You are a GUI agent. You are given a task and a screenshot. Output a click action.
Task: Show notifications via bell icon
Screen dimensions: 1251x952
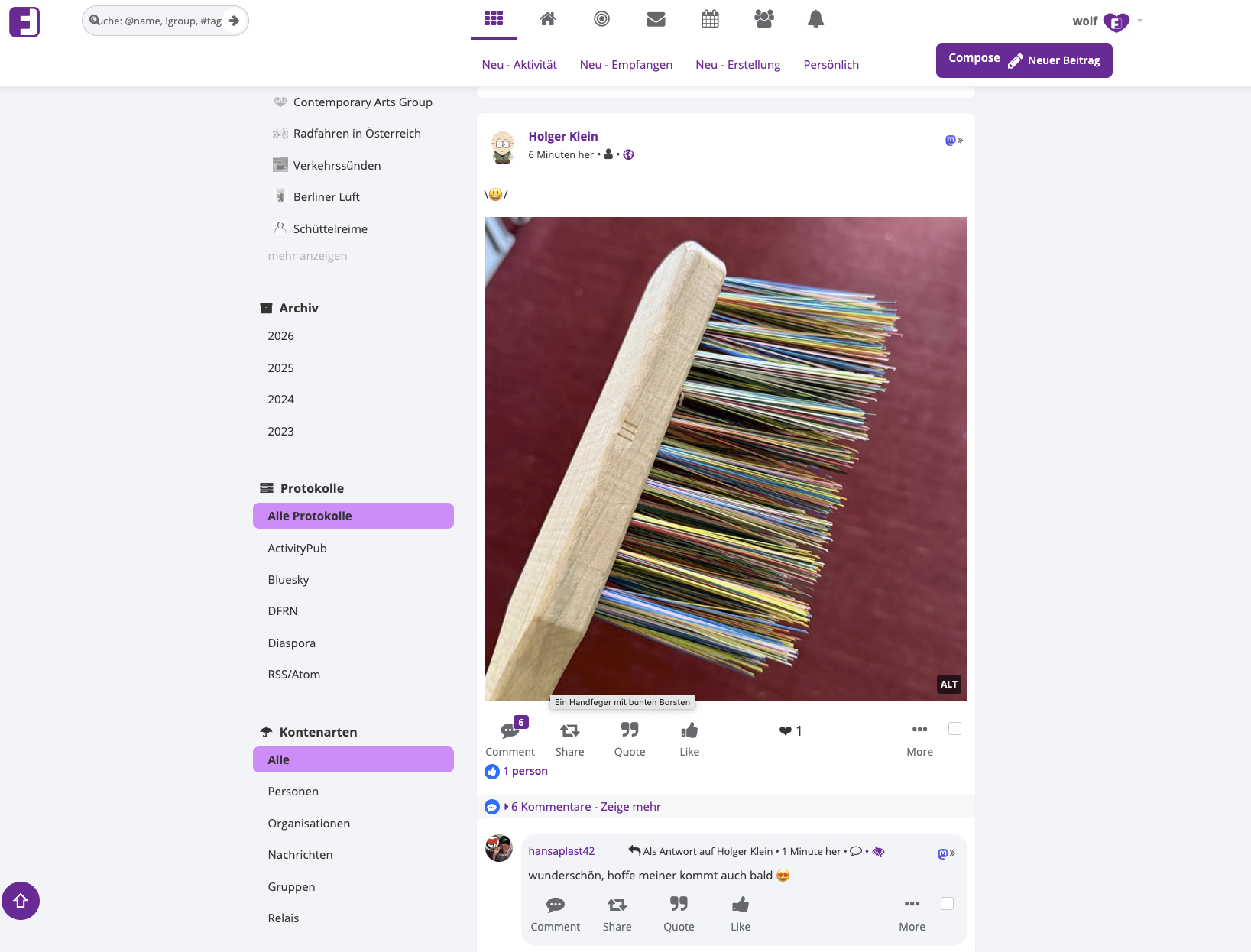tap(815, 19)
